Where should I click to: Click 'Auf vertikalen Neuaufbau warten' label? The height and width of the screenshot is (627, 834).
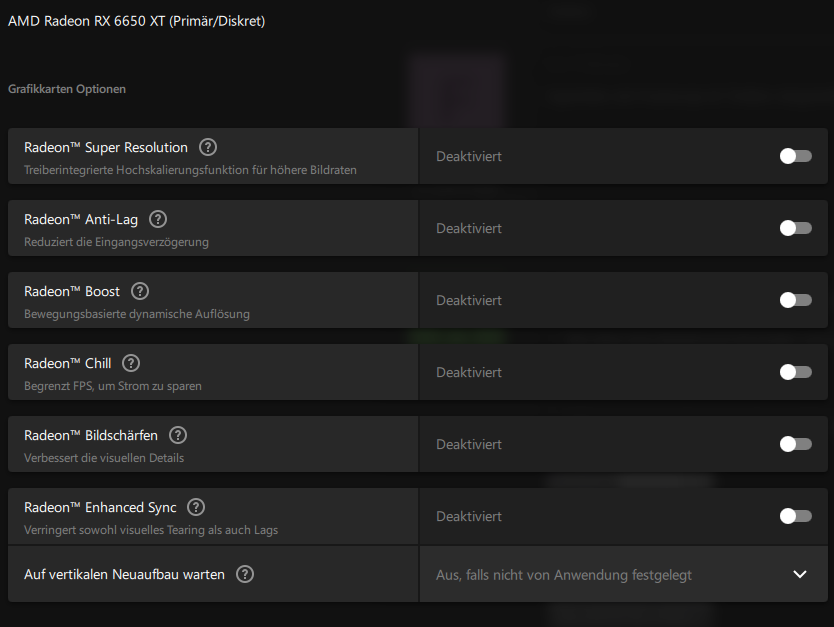[124, 574]
